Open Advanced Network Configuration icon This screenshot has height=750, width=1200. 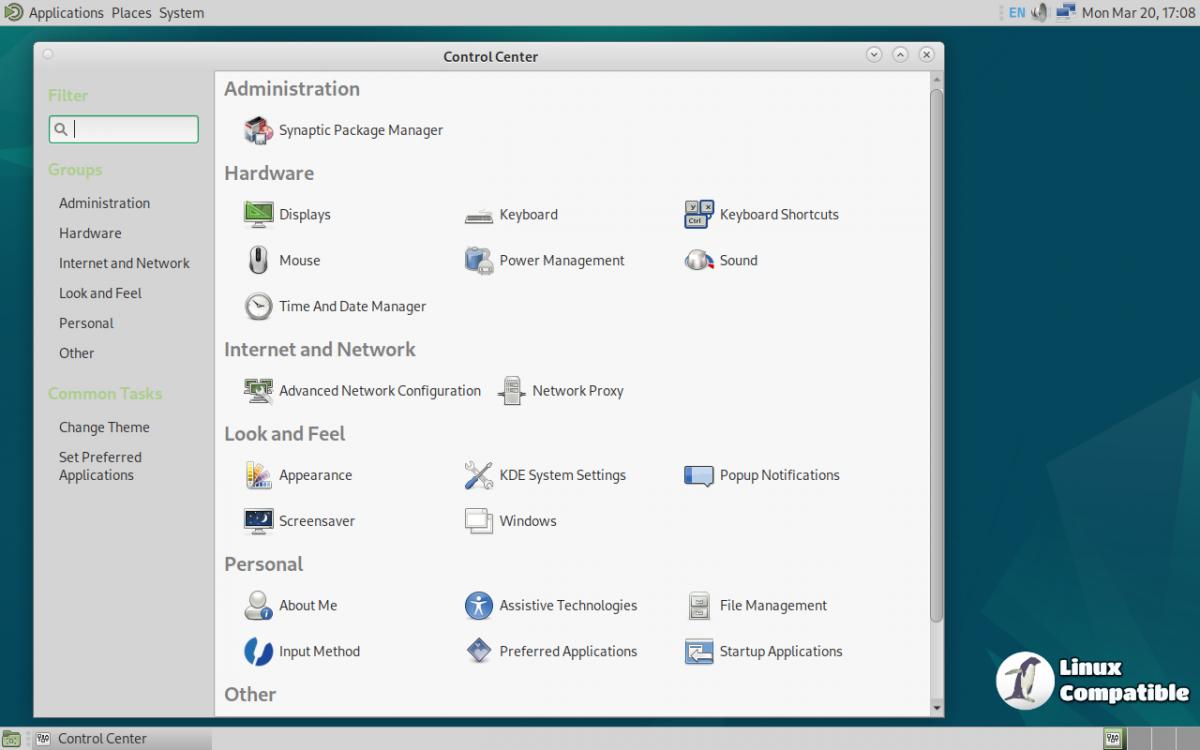point(259,391)
